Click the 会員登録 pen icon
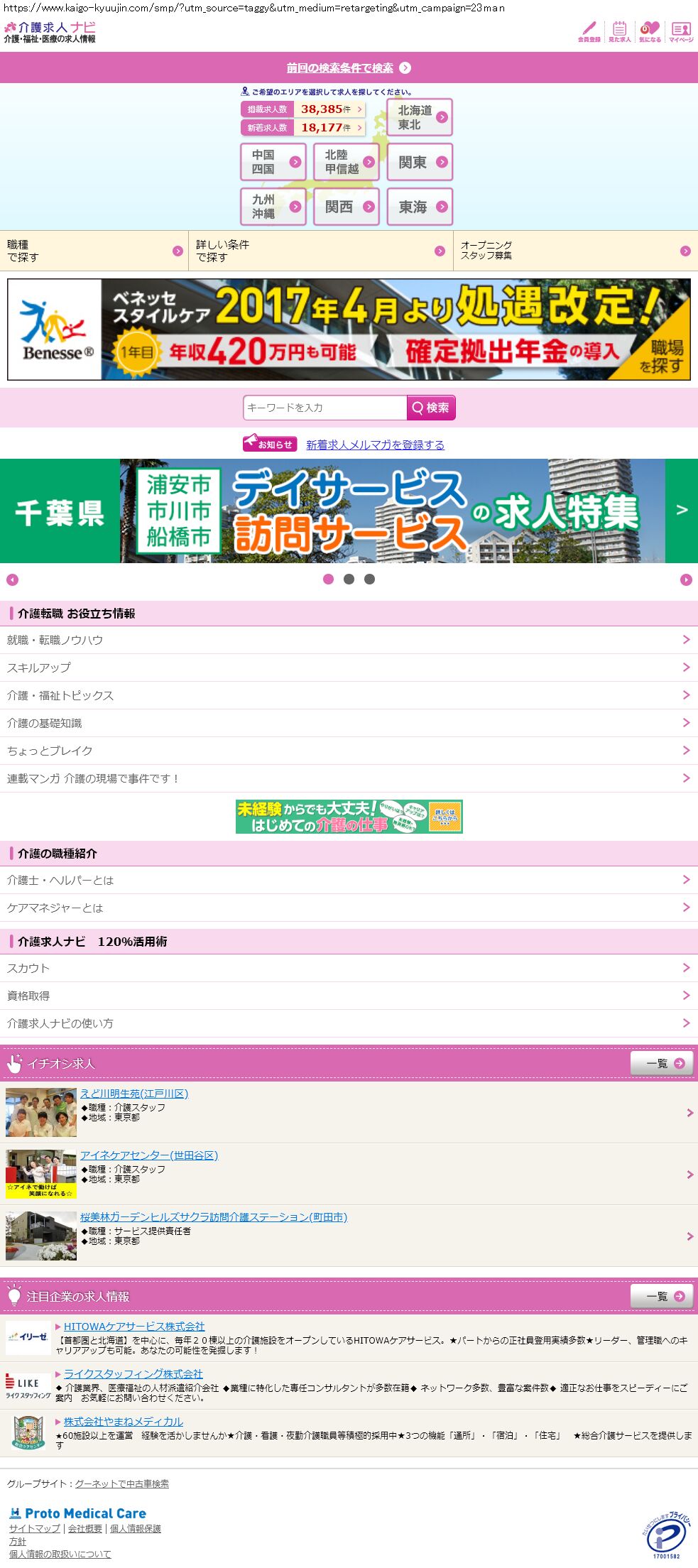 pos(589,31)
